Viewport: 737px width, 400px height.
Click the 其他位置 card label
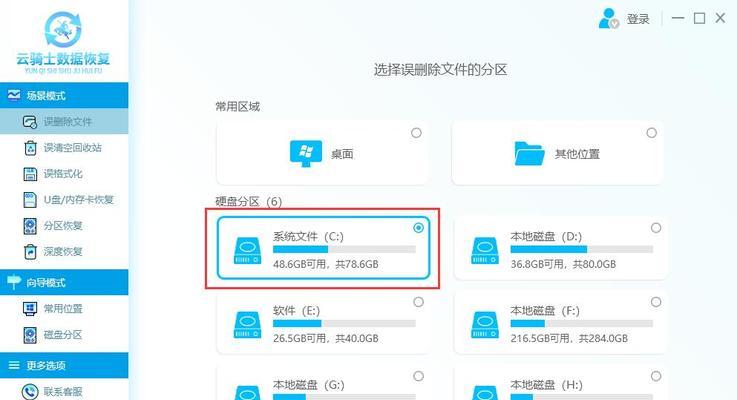click(x=577, y=154)
